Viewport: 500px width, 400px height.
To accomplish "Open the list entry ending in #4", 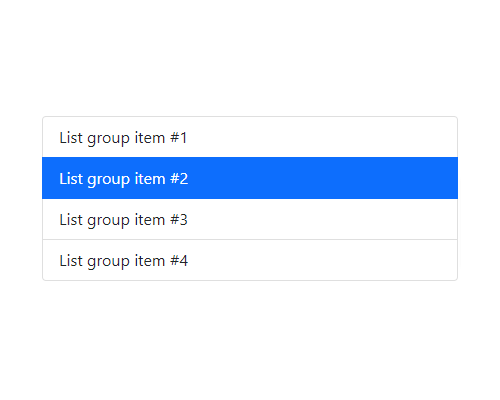I will [250, 260].
